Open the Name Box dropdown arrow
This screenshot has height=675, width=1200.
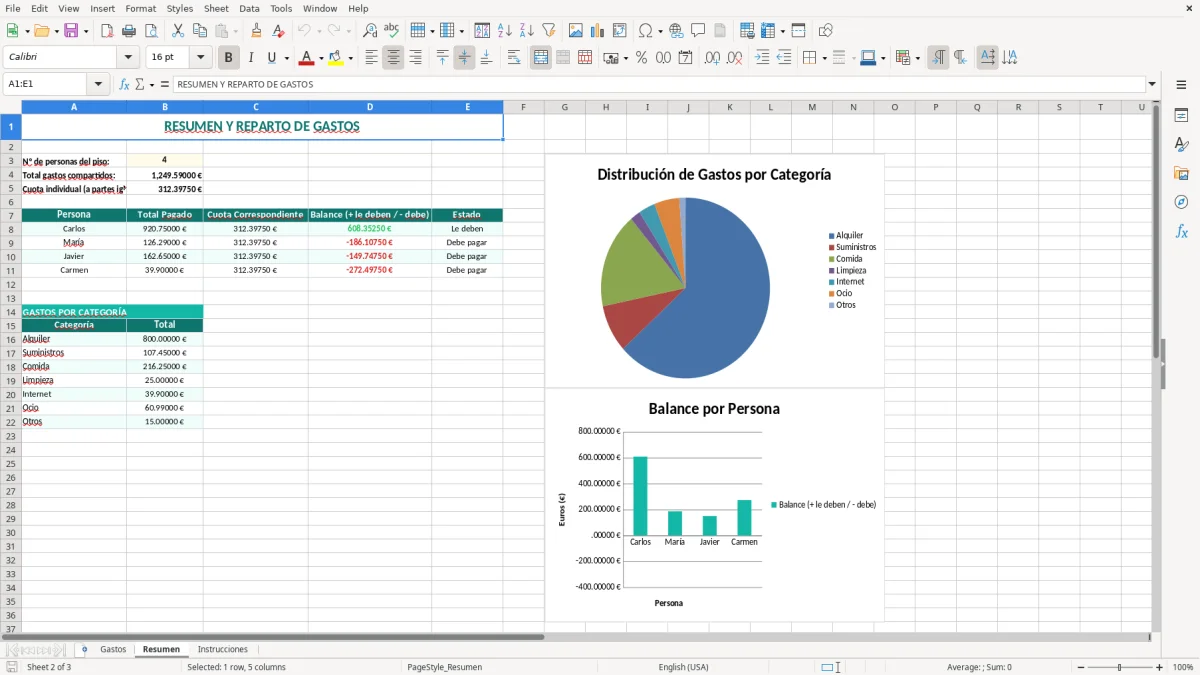tap(98, 84)
